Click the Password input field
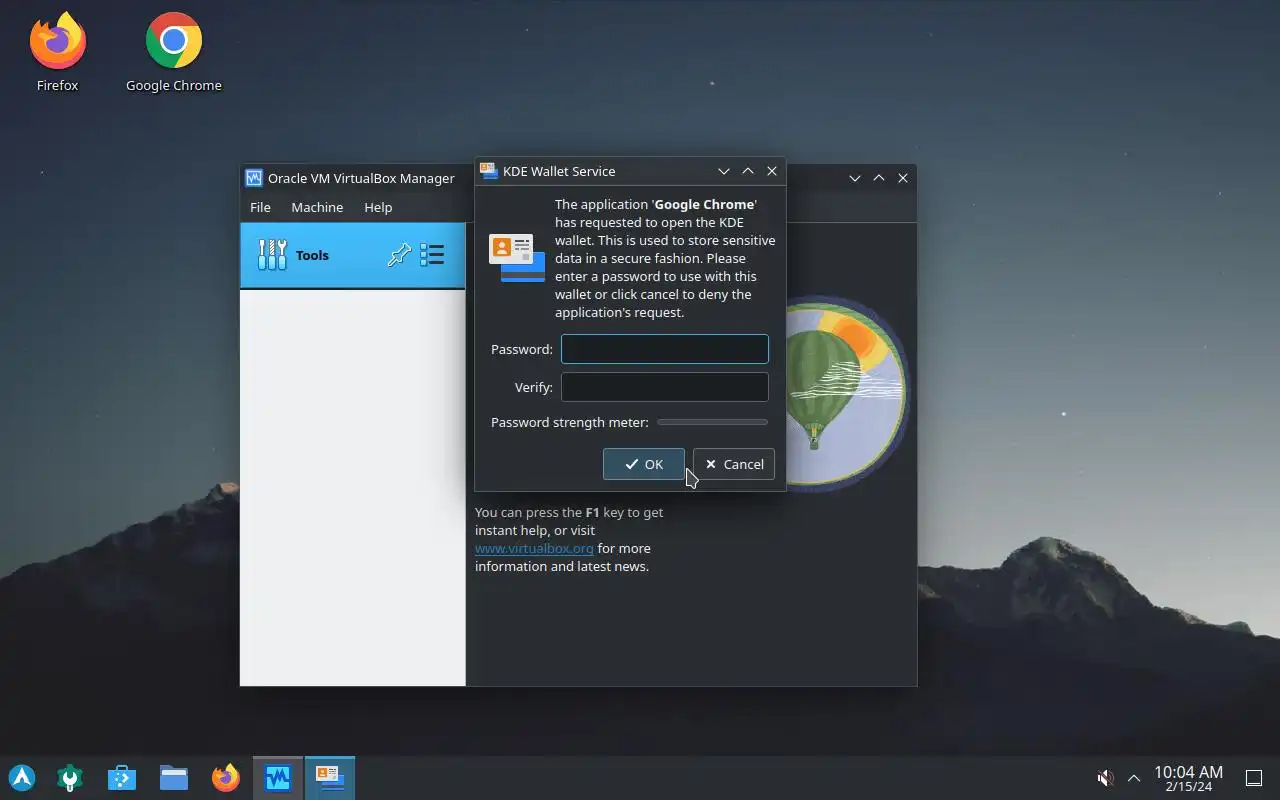The height and width of the screenshot is (800, 1280). tap(665, 349)
